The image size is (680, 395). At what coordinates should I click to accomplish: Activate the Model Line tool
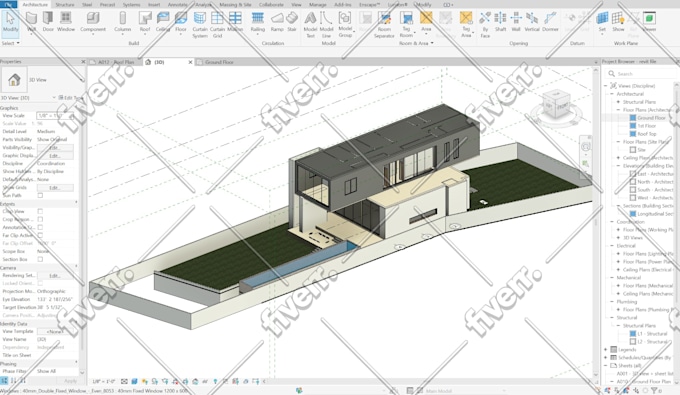click(326, 25)
